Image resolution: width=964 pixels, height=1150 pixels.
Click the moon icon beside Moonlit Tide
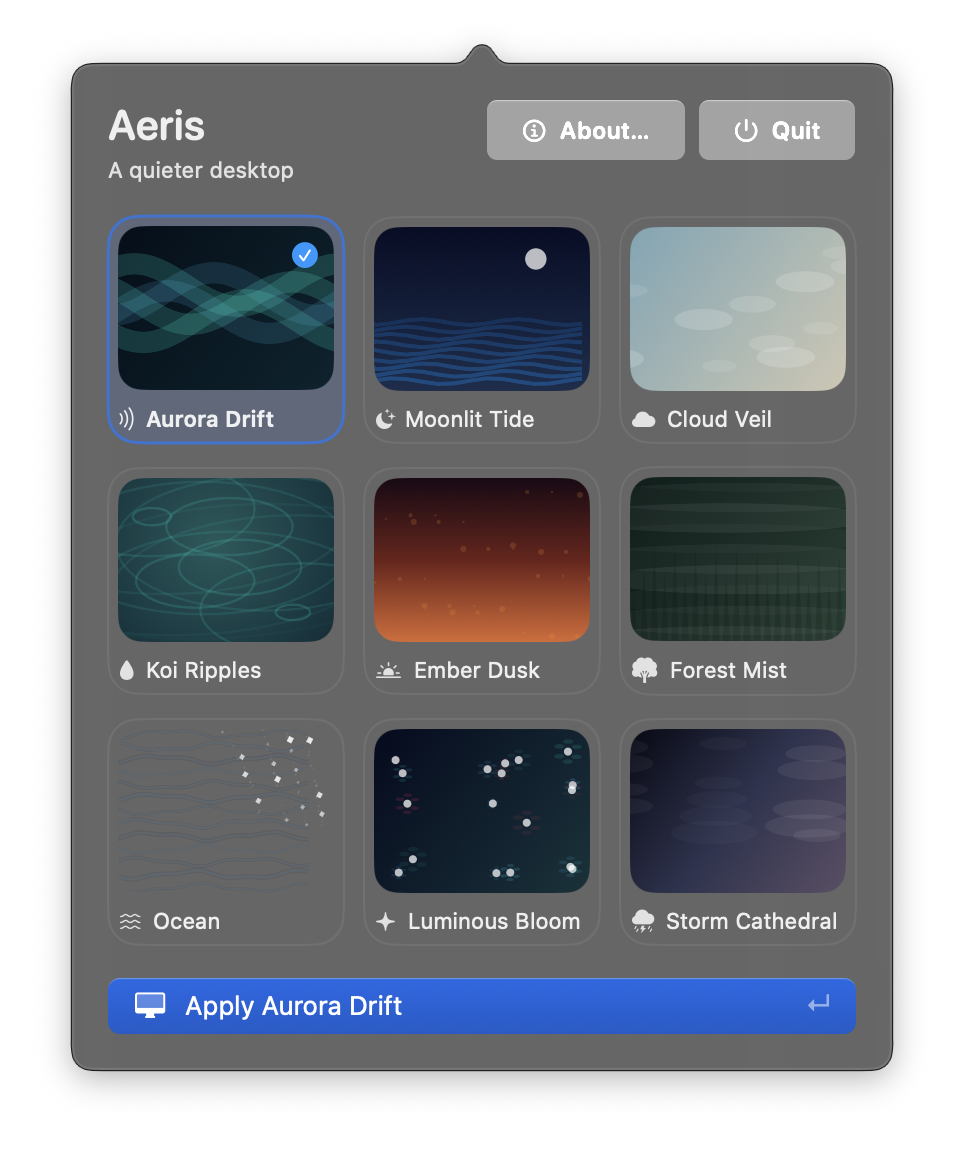point(385,419)
